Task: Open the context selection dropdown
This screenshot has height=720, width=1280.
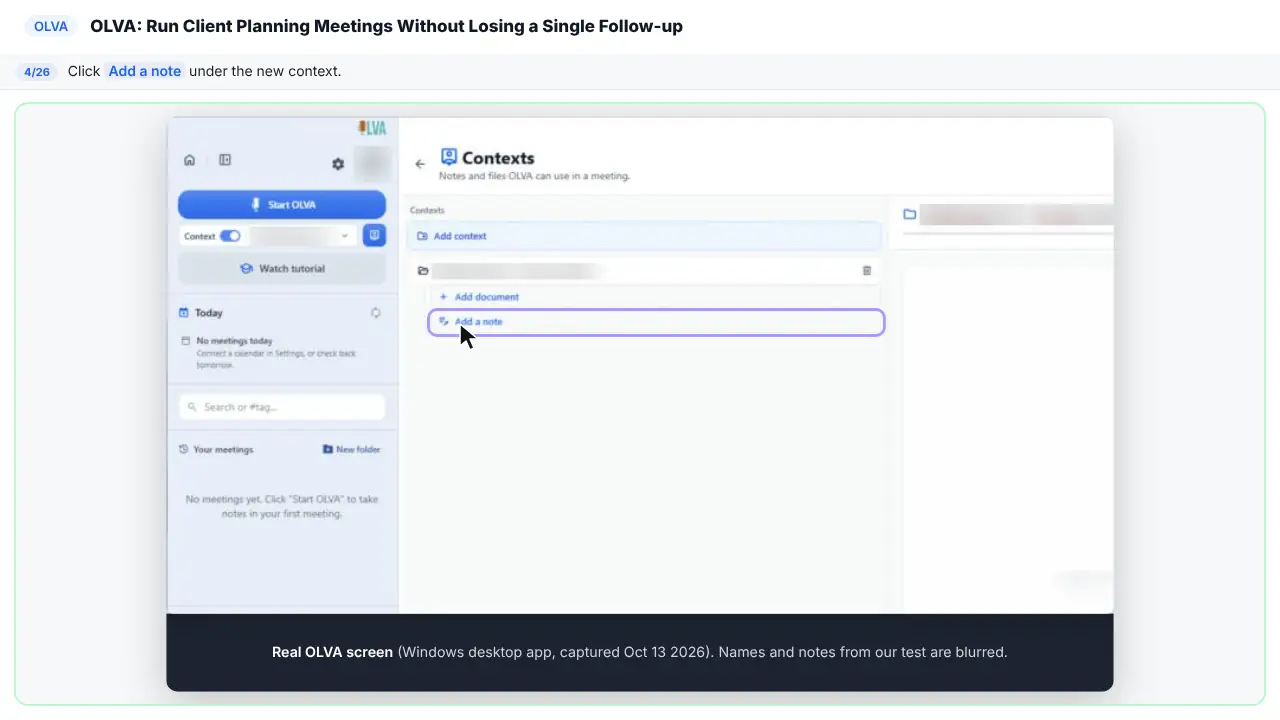Action: (303, 236)
